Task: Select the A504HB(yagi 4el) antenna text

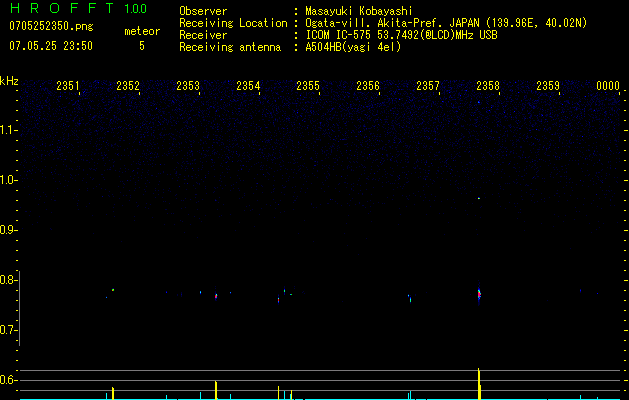Action: click(x=353, y=47)
